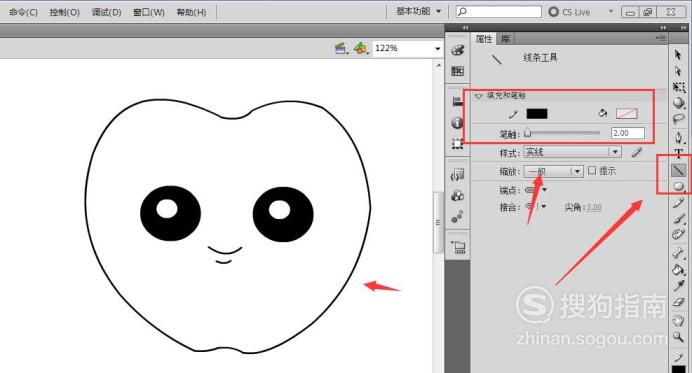Screen dimensions: 692x373
Task: Click the black stroke color swatch
Action: pyautogui.click(x=537, y=114)
